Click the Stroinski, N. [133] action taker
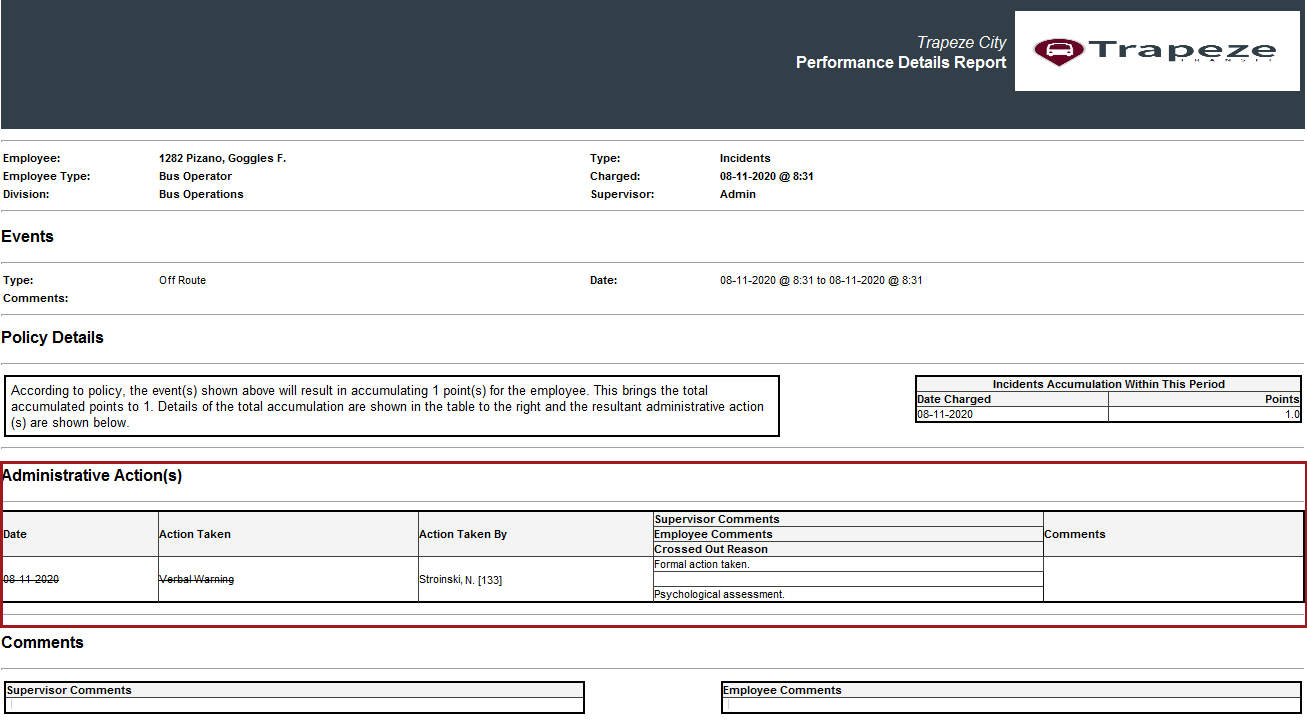Viewport: 1307px width, 720px height. [x=460, y=579]
